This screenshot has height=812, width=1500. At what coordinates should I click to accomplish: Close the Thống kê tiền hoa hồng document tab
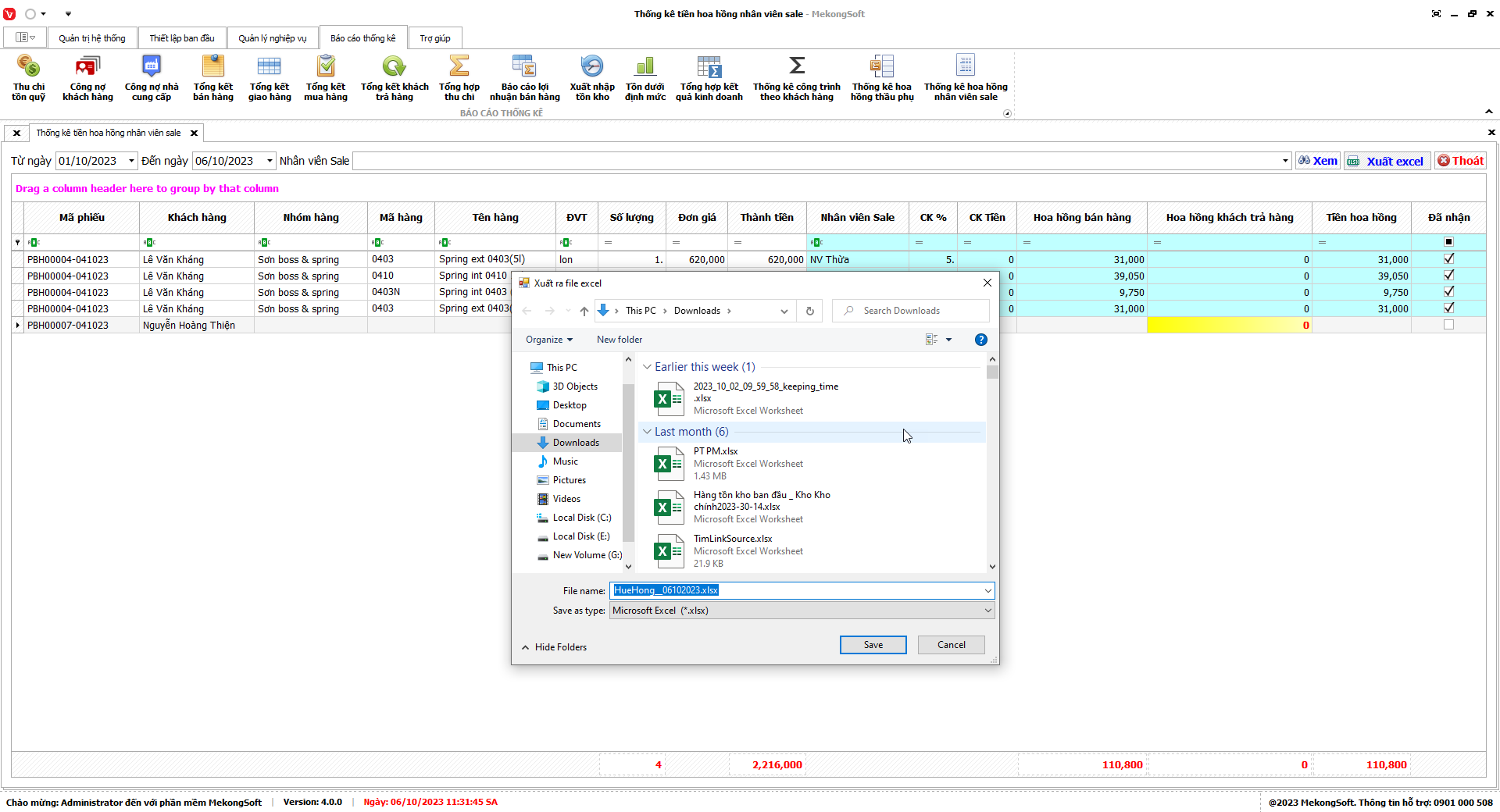point(194,133)
